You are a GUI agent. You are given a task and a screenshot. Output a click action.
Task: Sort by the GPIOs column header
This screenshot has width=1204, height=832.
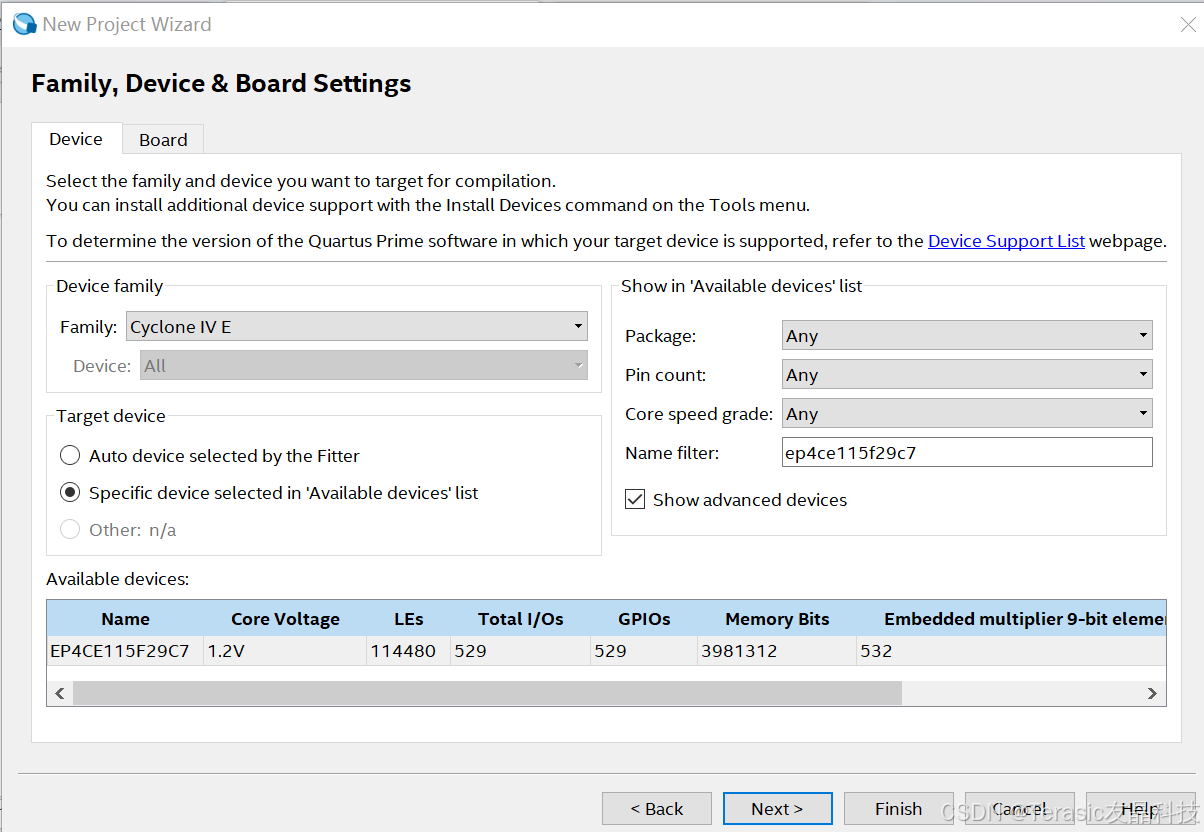click(x=644, y=619)
